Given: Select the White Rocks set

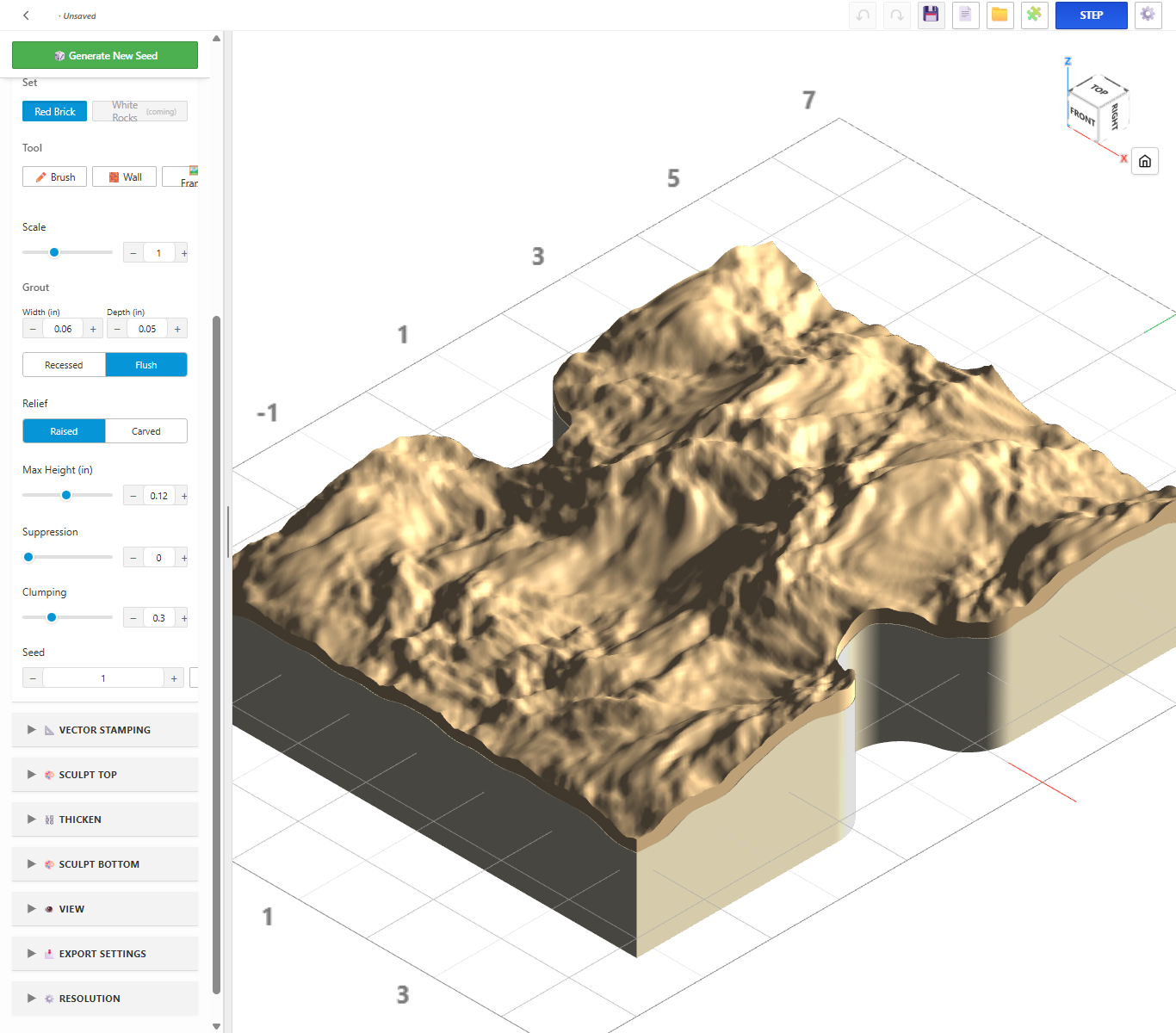Looking at the screenshot, I should [x=139, y=111].
